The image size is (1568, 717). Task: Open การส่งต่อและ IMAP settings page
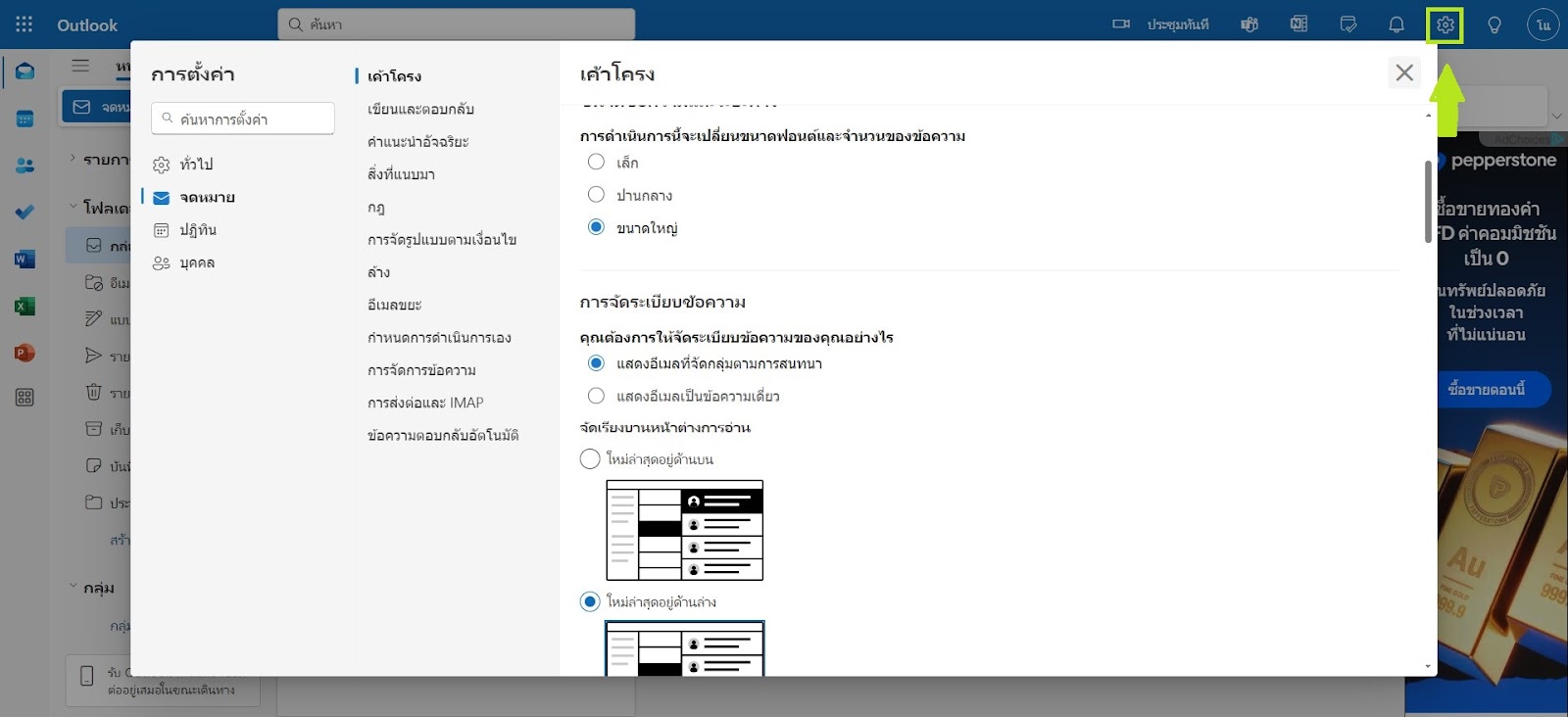(425, 403)
